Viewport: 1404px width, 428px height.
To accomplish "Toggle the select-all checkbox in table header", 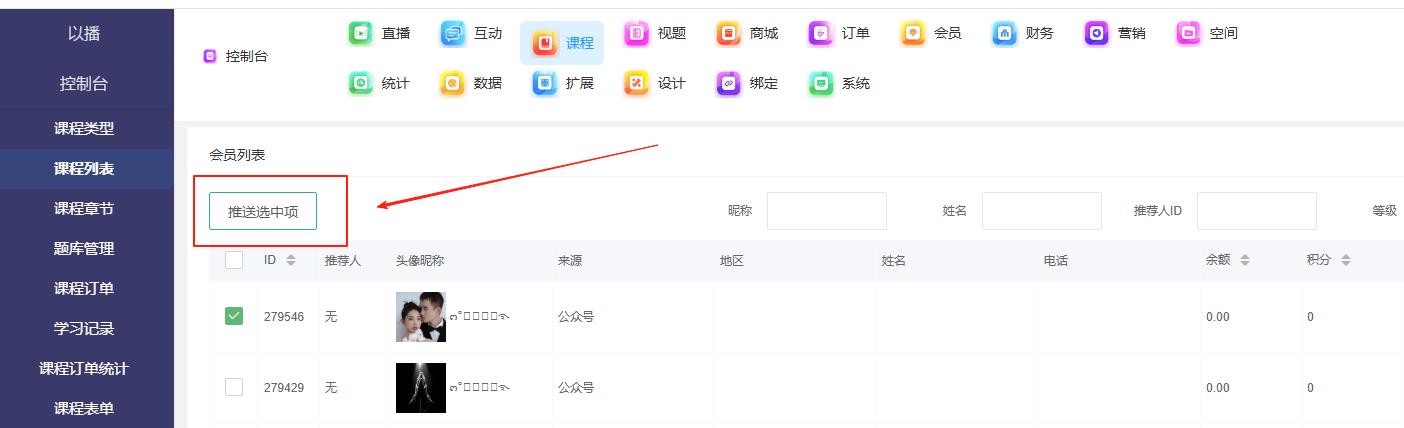I will [234, 260].
